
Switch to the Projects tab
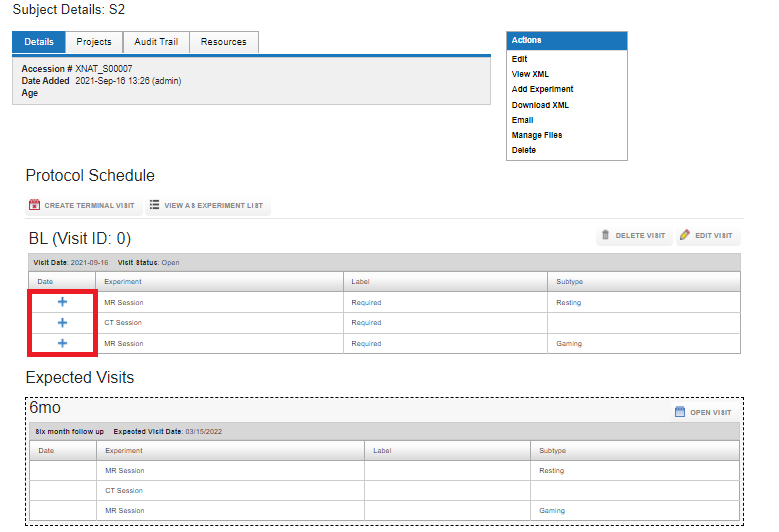click(94, 42)
